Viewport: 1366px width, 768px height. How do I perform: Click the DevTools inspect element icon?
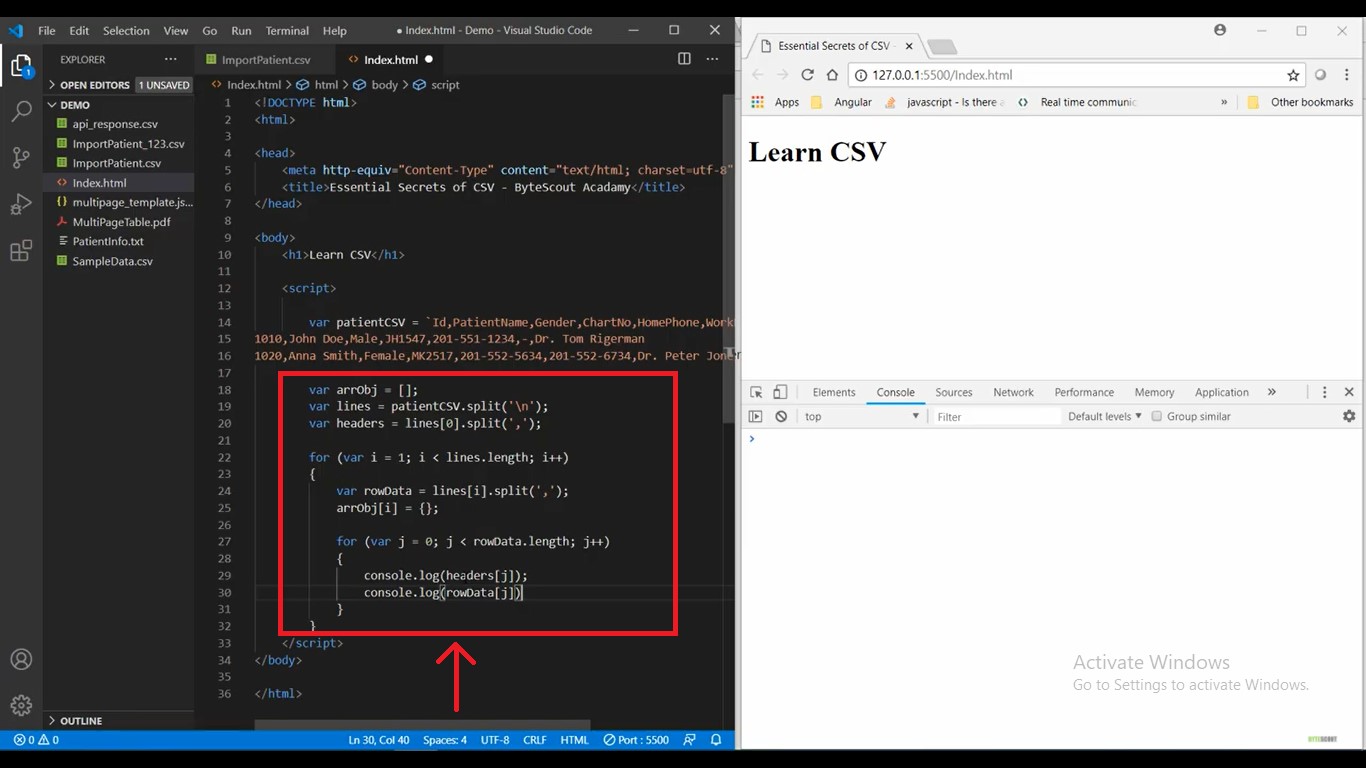[x=756, y=392]
